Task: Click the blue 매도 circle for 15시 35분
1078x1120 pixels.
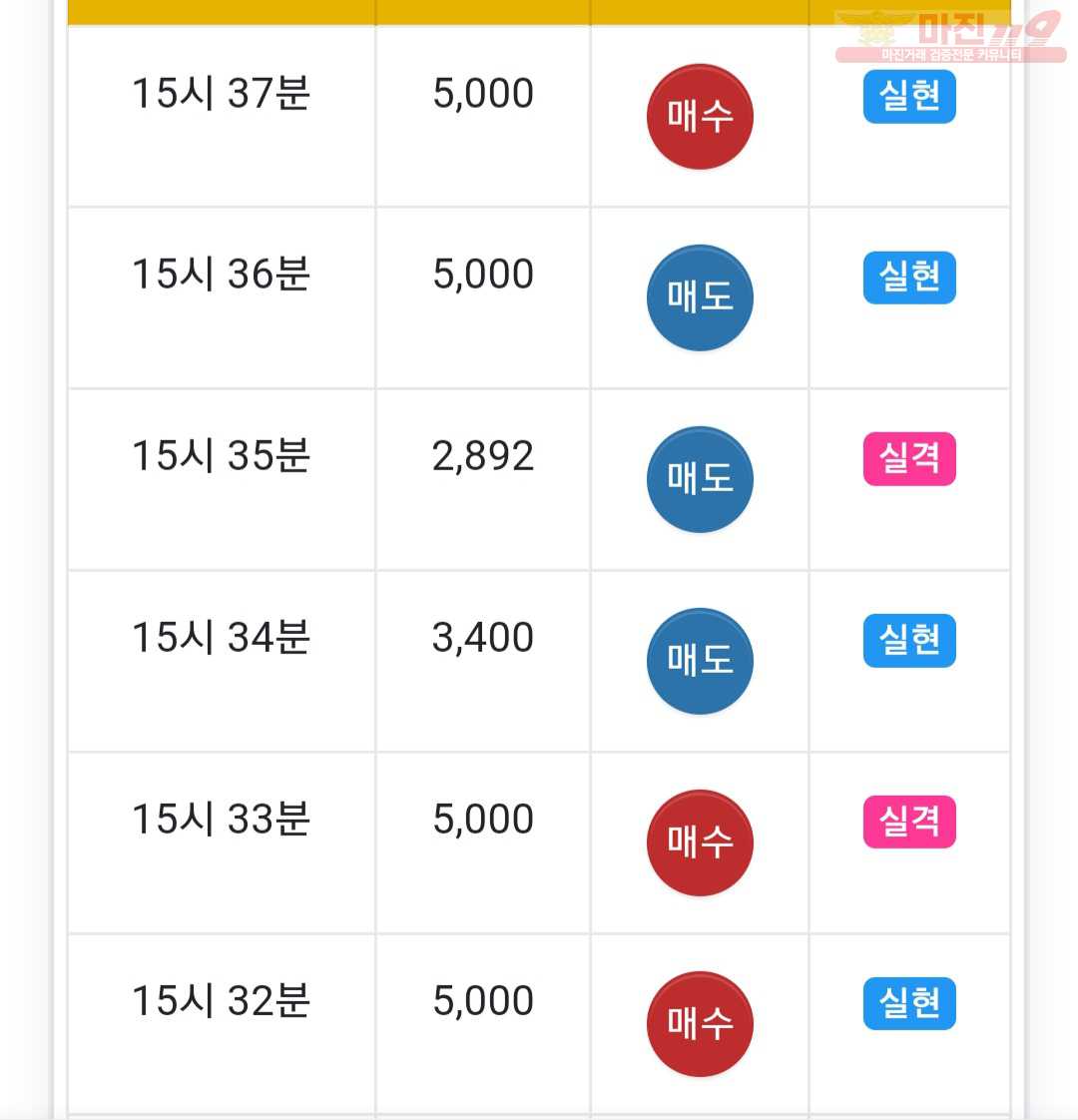Action: (x=700, y=479)
